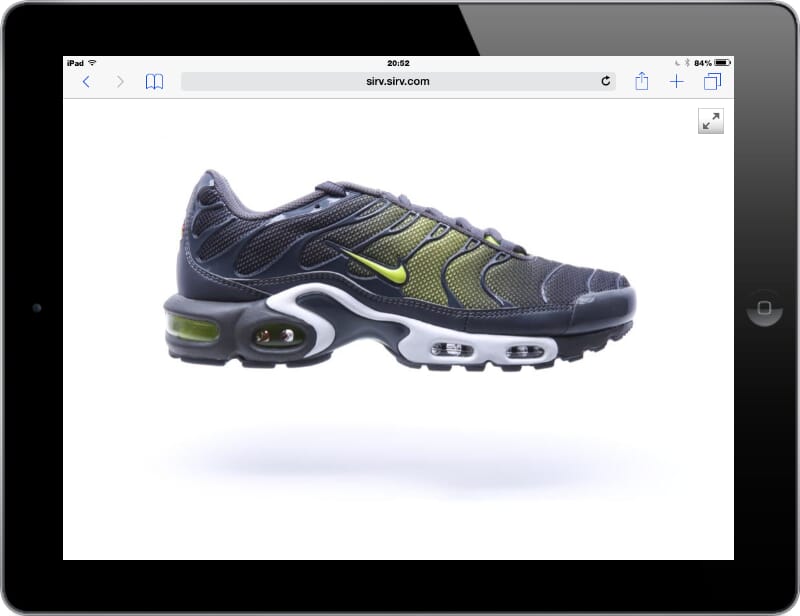The image size is (800, 616).
Task: Click the sirv.sirv.com address field
Action: coord(397,82)
